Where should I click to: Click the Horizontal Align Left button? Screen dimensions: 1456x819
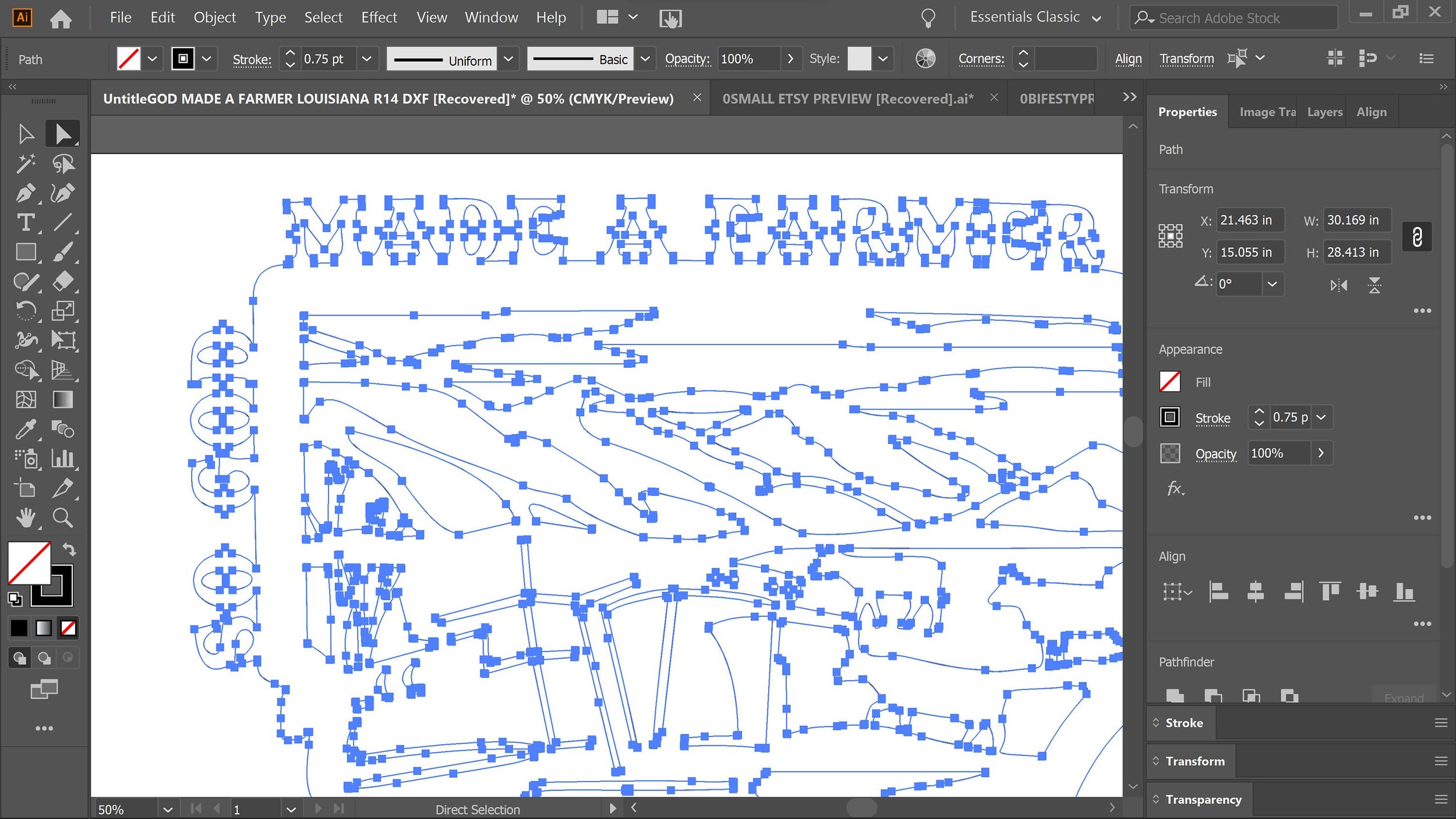[x=1218, y=593]
